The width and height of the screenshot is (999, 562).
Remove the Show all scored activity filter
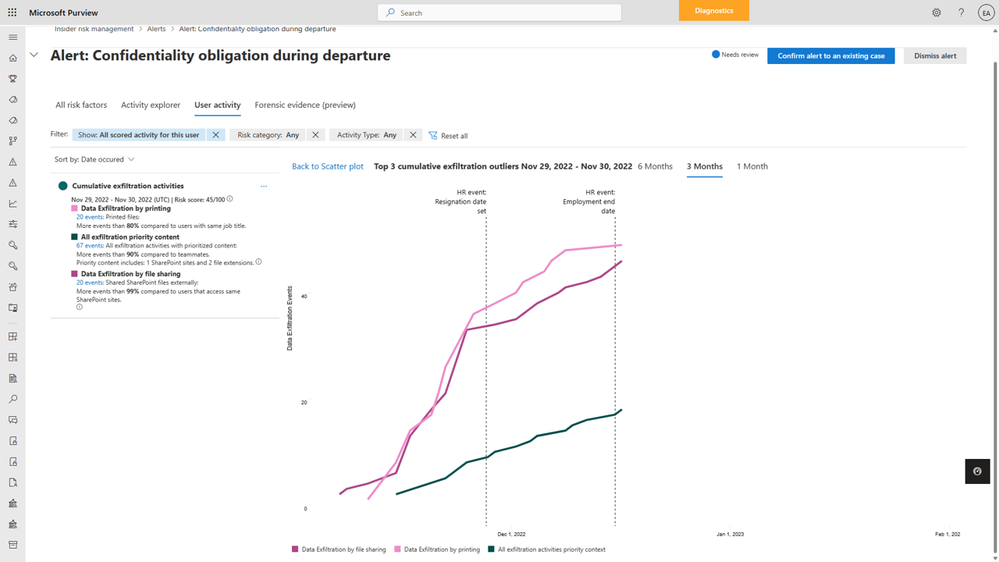tap(216, 135)
